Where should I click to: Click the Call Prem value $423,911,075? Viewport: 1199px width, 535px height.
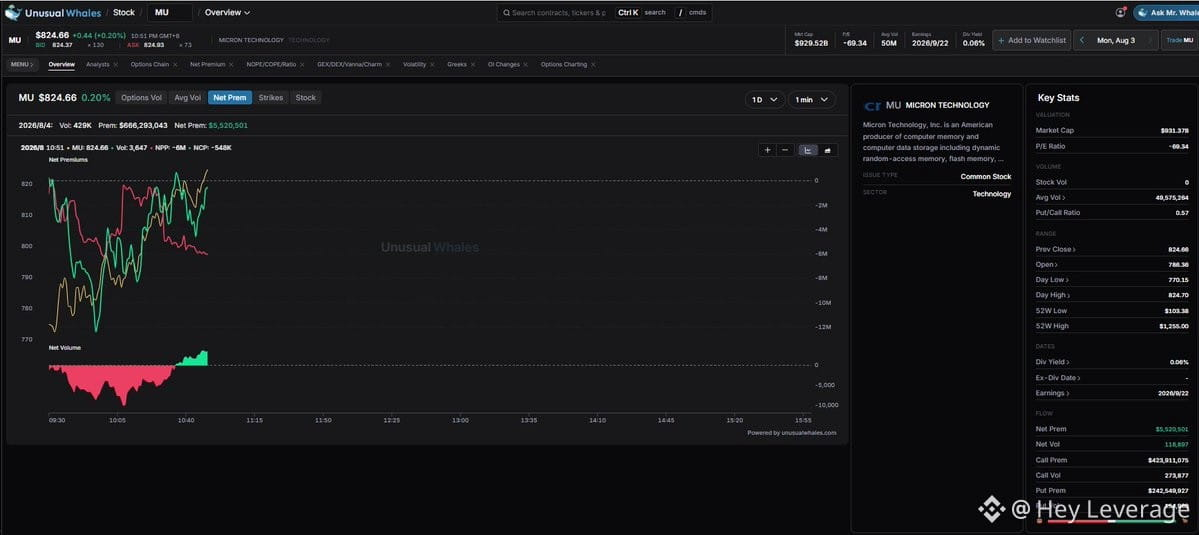(1168, 460)
